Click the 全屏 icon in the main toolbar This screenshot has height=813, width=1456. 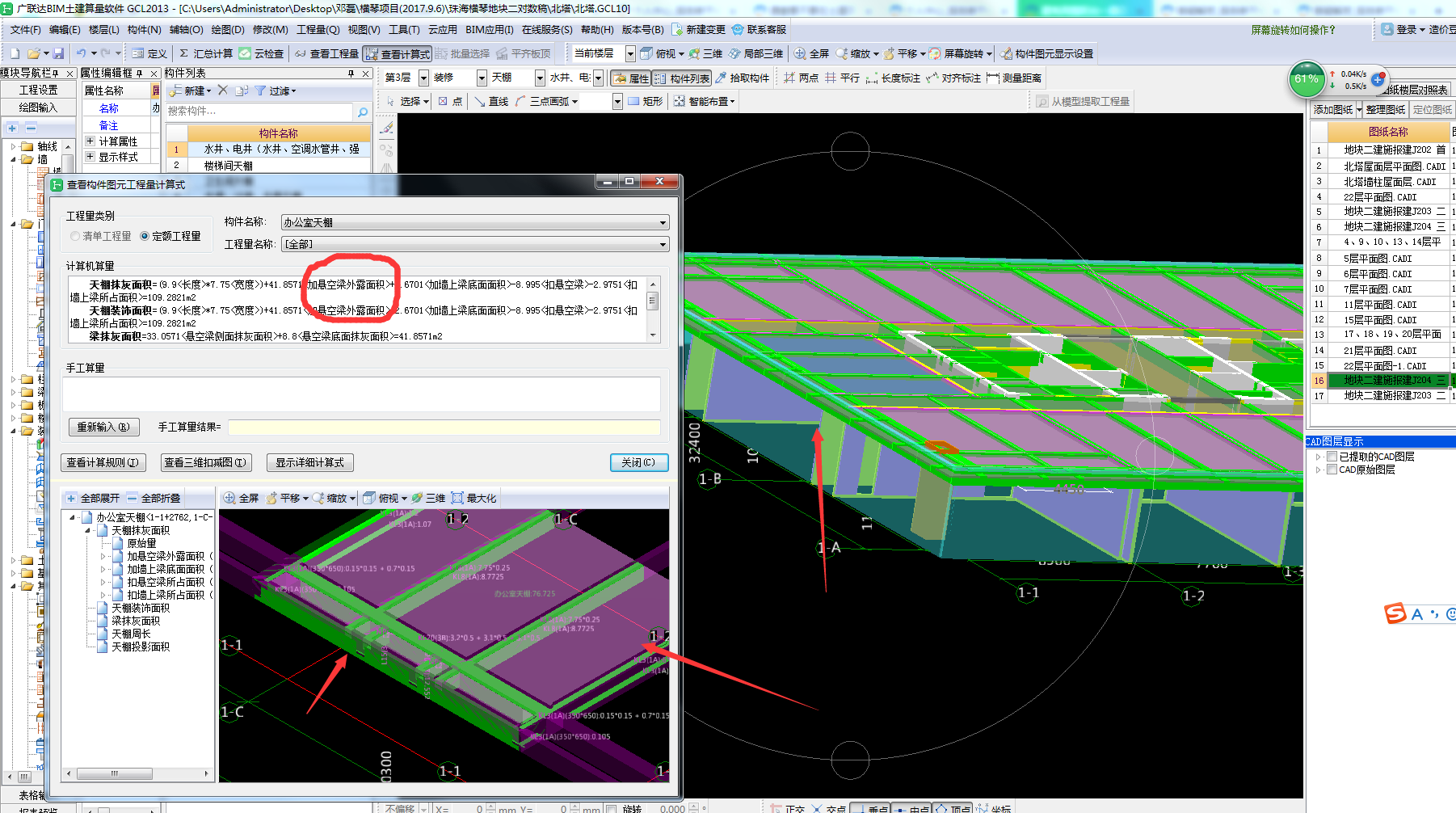800,53
